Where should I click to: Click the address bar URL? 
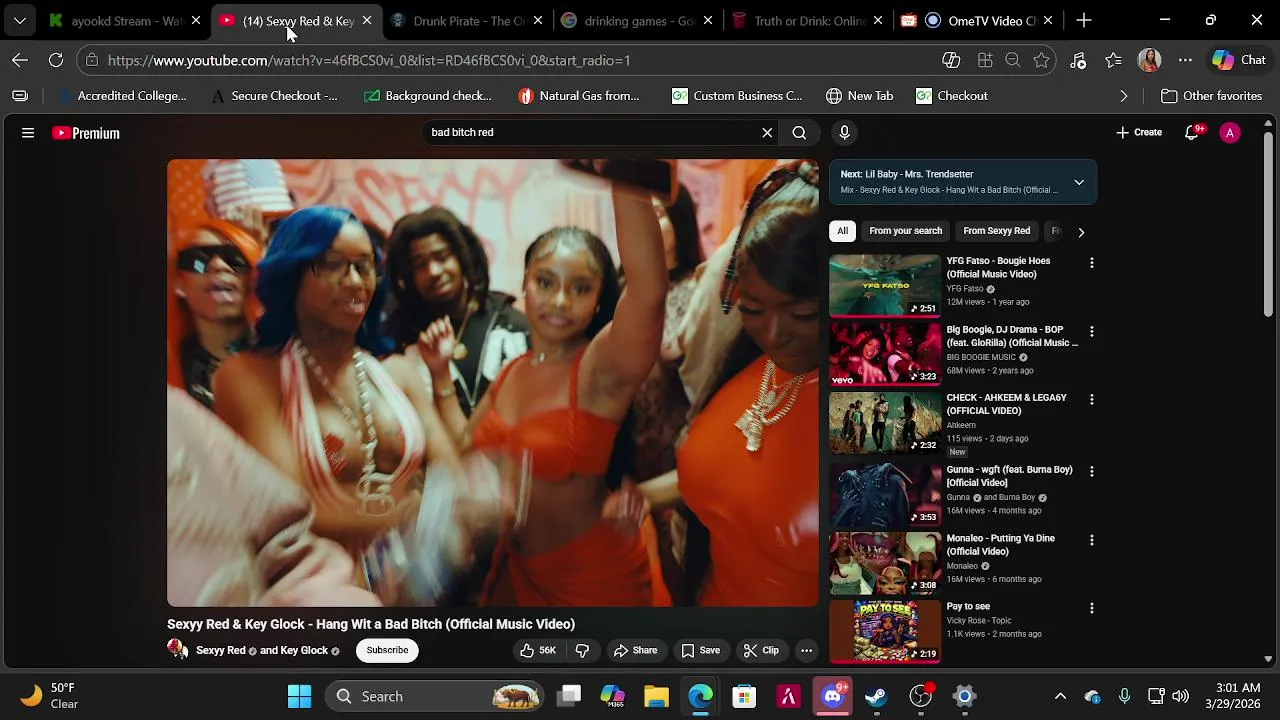pos(369,60)
